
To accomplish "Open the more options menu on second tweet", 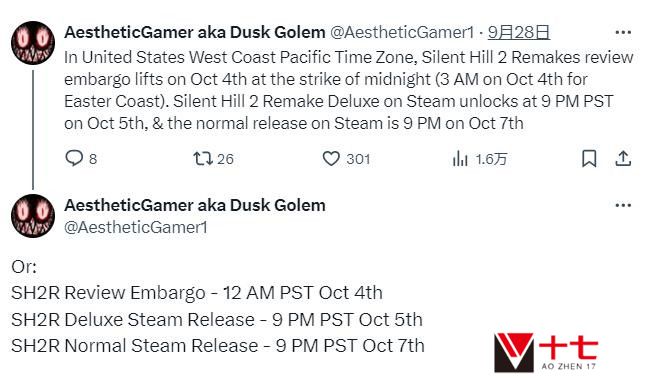I will pyautogui.click(x=623, y=205).
